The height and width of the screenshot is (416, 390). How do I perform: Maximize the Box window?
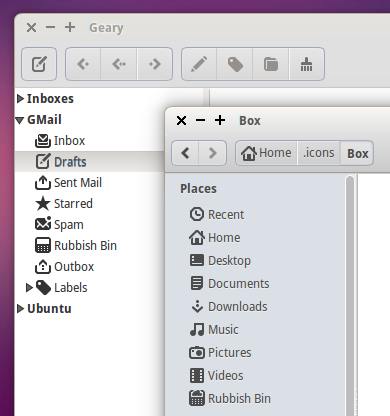[220, 120]
